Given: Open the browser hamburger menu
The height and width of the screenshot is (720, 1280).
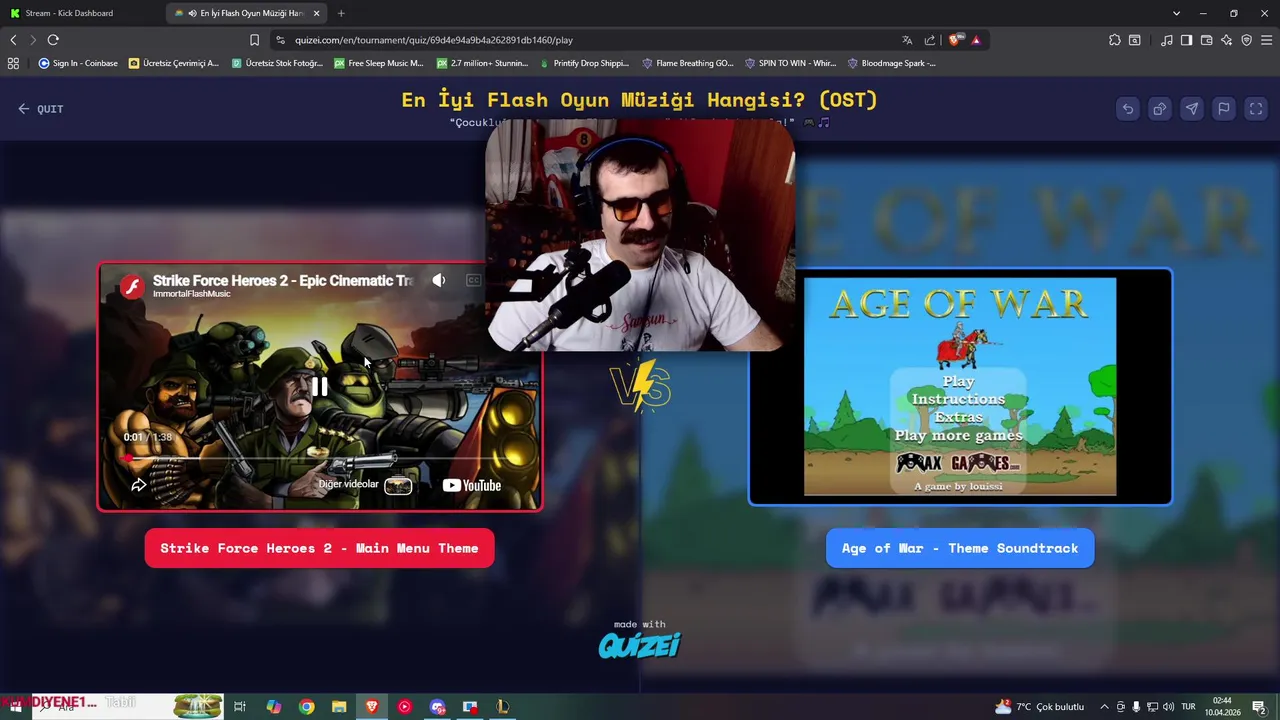Looking at the screenshot, I should (1266, 40).
